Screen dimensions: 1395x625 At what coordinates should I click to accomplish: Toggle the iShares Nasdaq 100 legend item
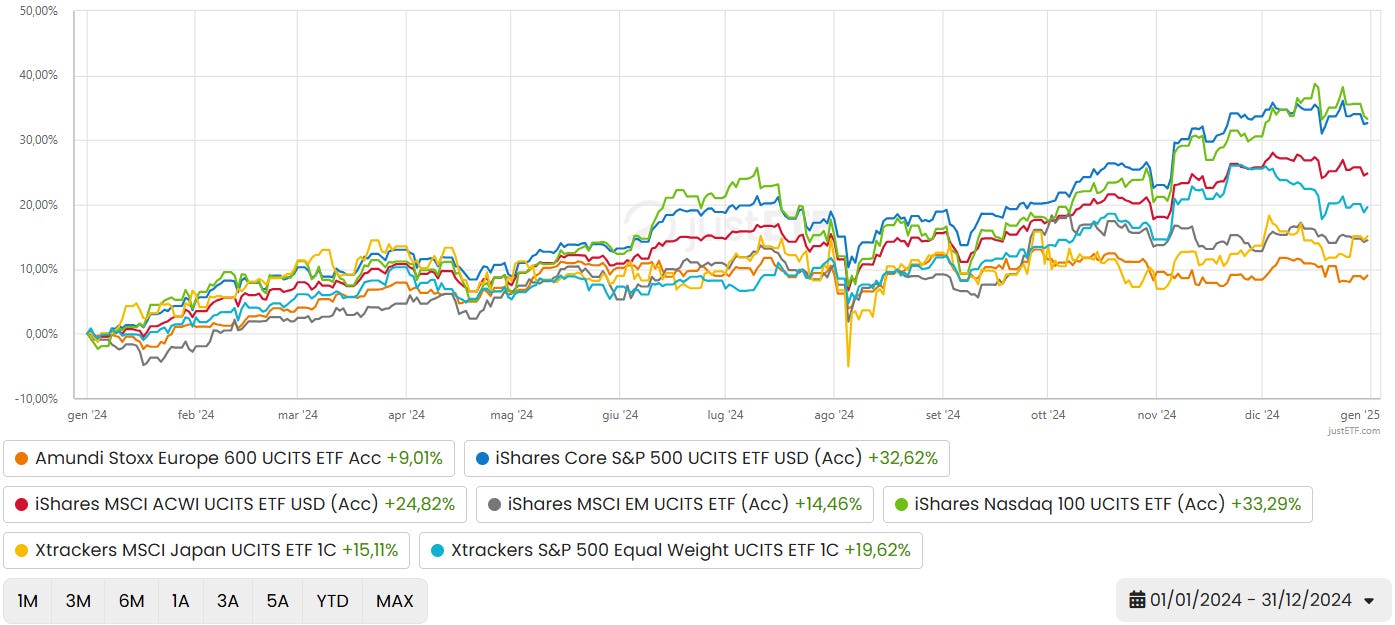pyautogui.click(x=1098, y=504)
